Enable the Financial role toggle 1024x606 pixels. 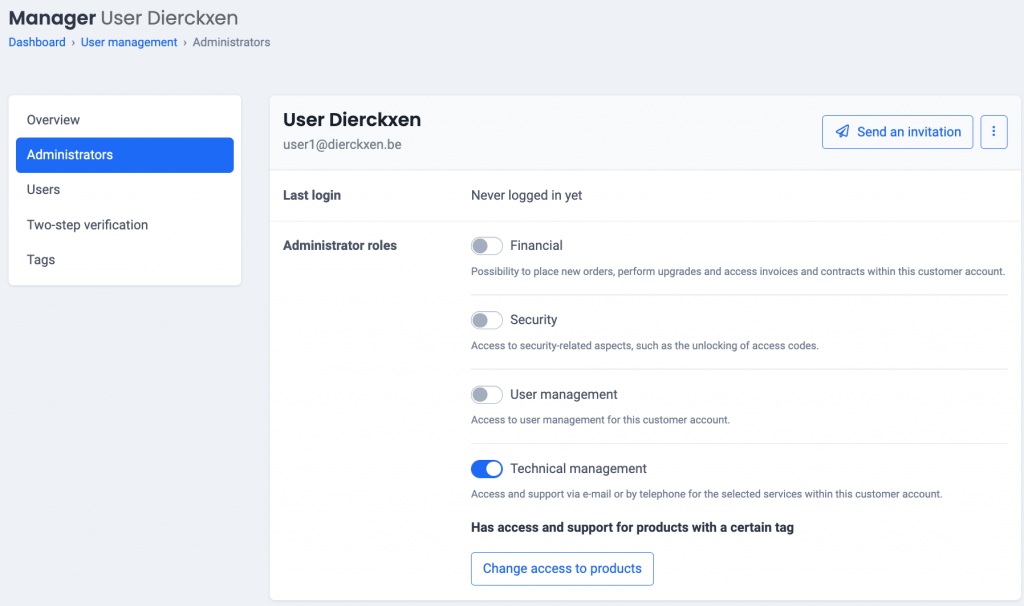click(487, 246)
